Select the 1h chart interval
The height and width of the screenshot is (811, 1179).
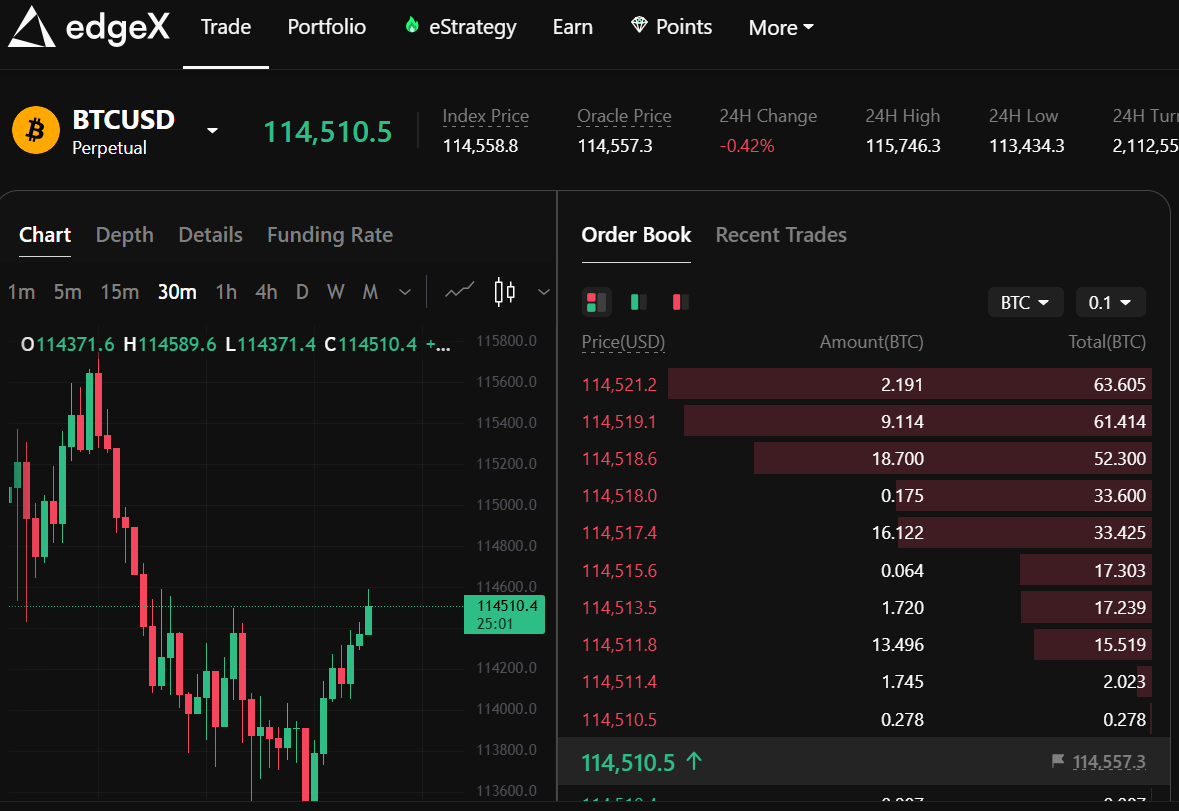click(x=226, y=292)
